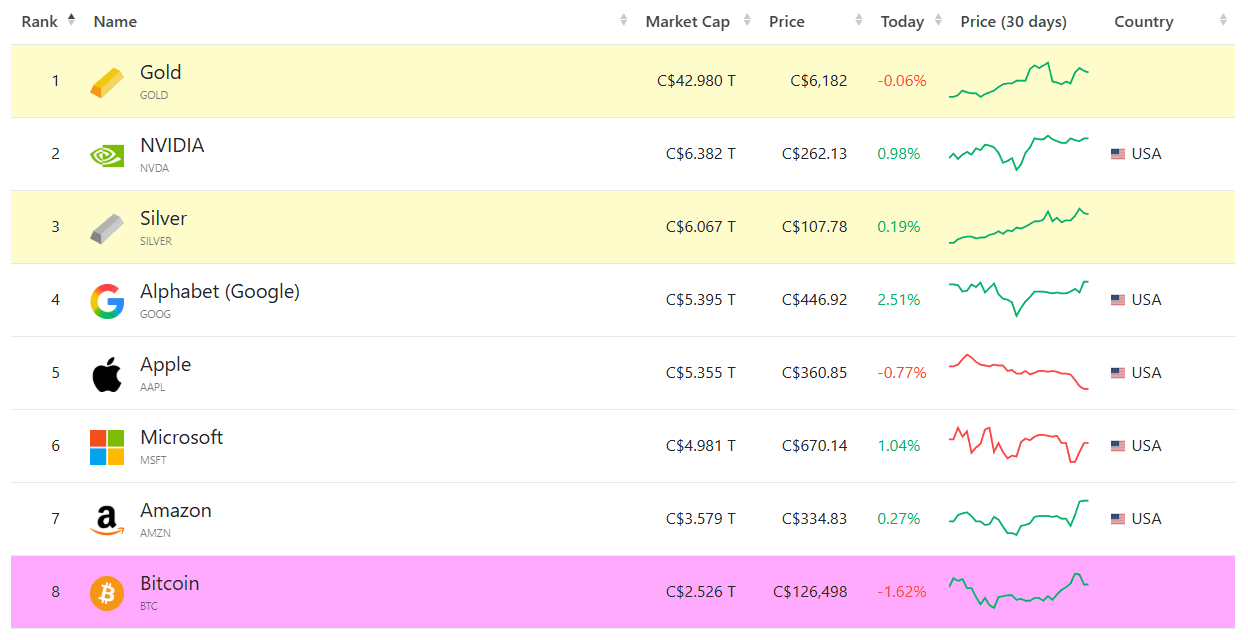This screenshot has height=640, width=1248.
Task: Click the Amazon price C$334.83
Action: pos(815,519)
